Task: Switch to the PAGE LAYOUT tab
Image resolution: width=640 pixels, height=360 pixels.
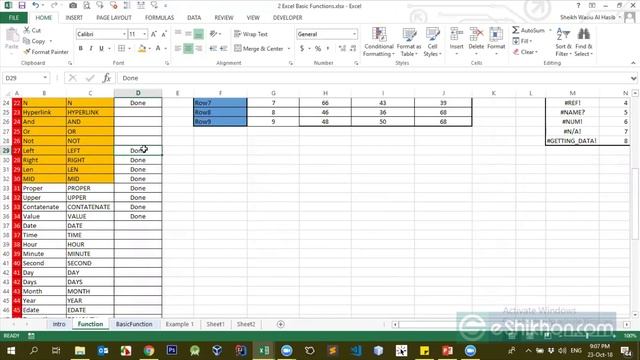Action: (114, 18)
